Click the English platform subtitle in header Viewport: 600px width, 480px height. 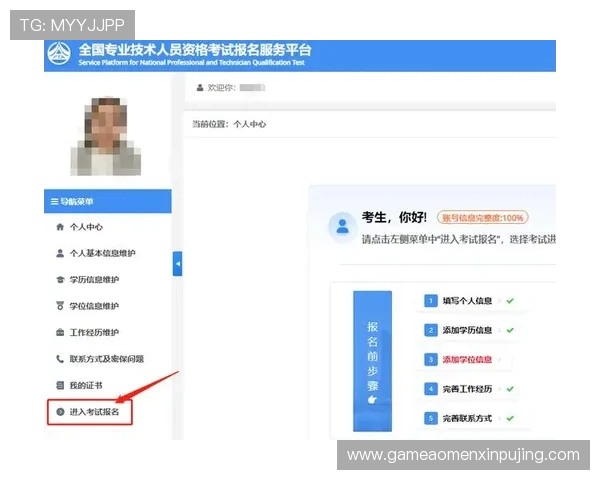[191, 62]
